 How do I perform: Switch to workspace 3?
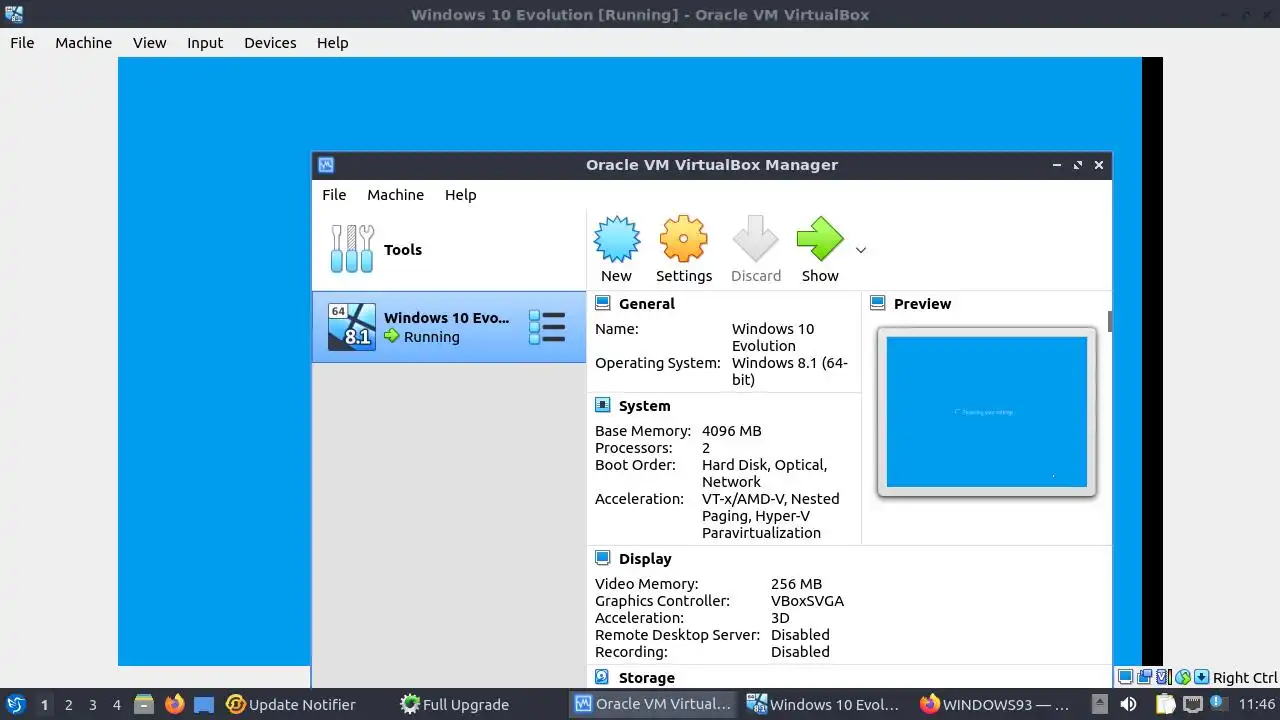(x=92, y=704)
